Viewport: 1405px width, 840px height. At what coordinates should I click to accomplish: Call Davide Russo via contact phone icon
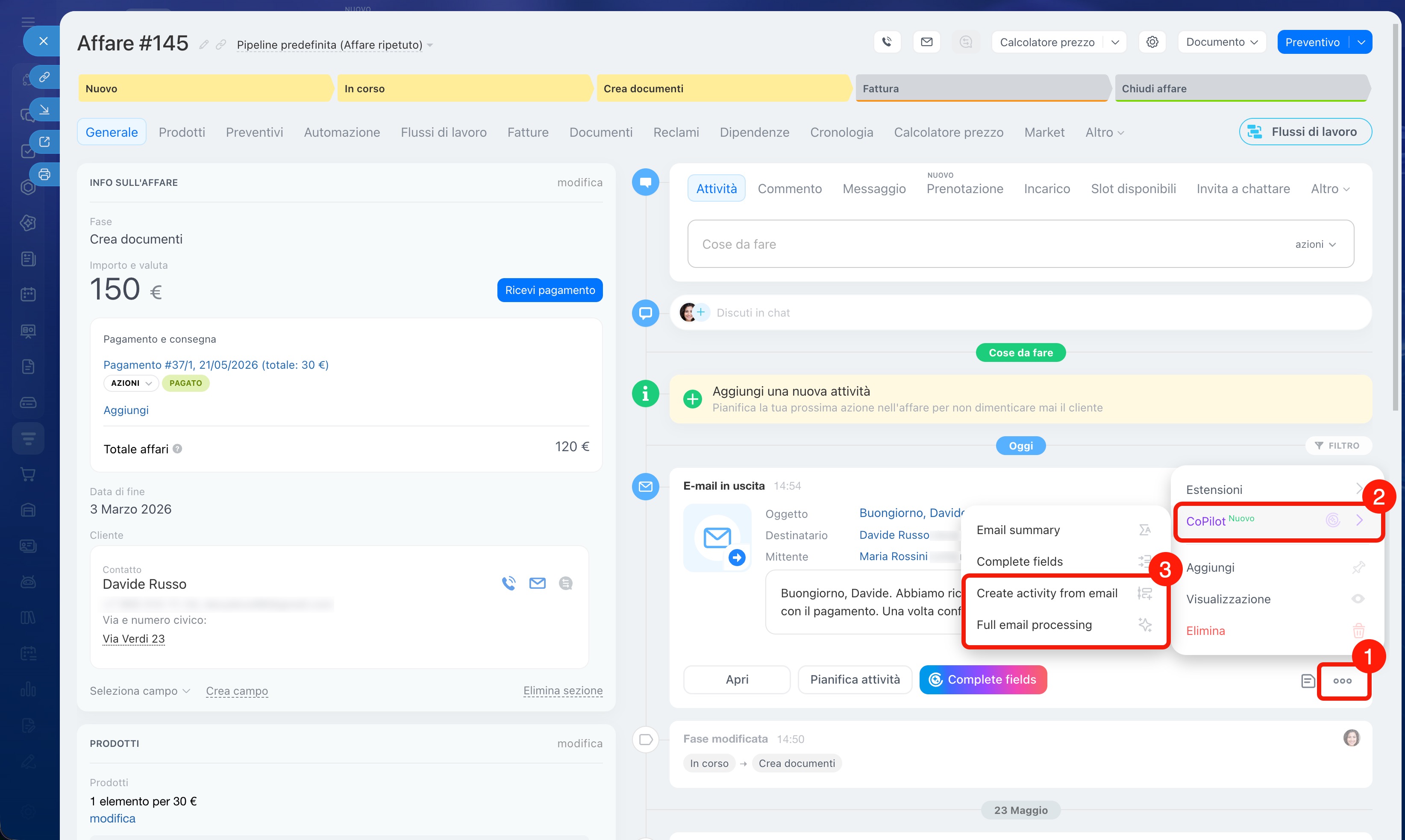click(509, 583)
